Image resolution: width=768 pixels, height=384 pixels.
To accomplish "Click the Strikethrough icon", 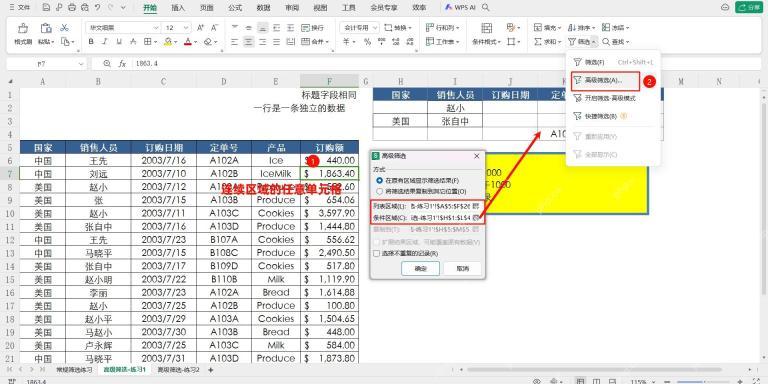I will (x=133, y=42).
